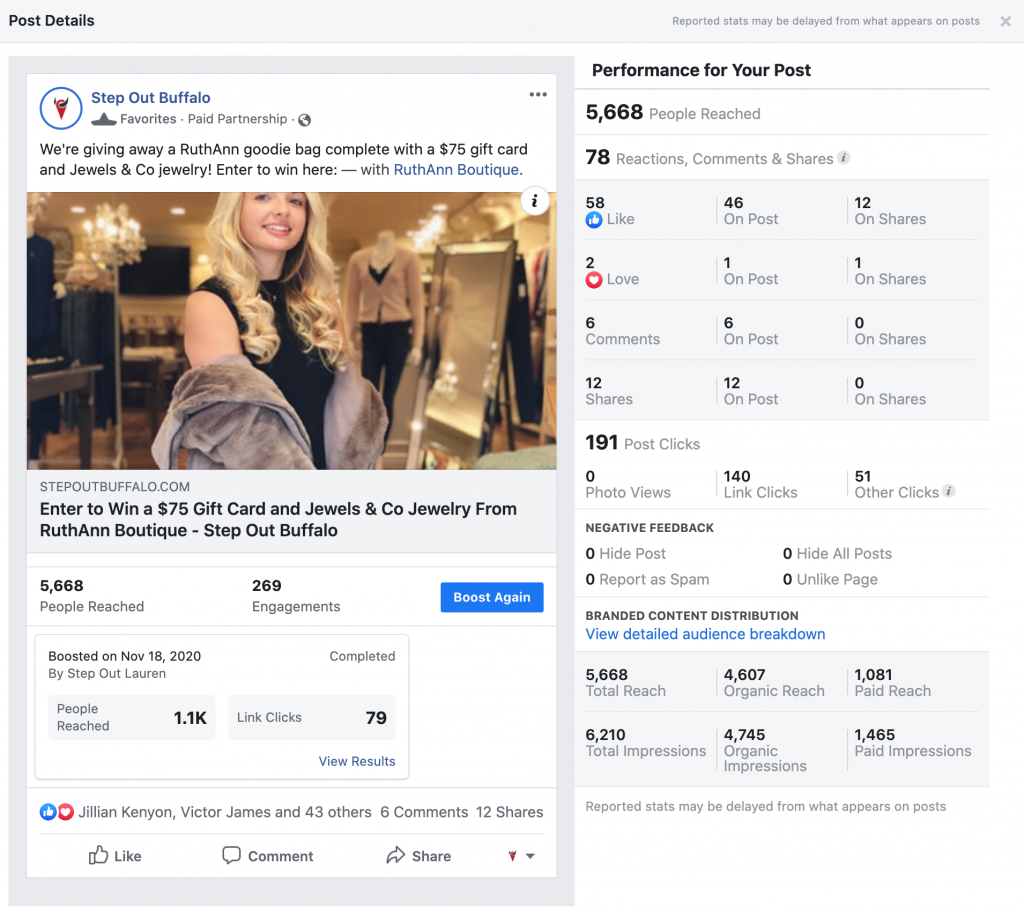
Task: Click 5,668 People Reached under the post
Action: click(92, 596)
